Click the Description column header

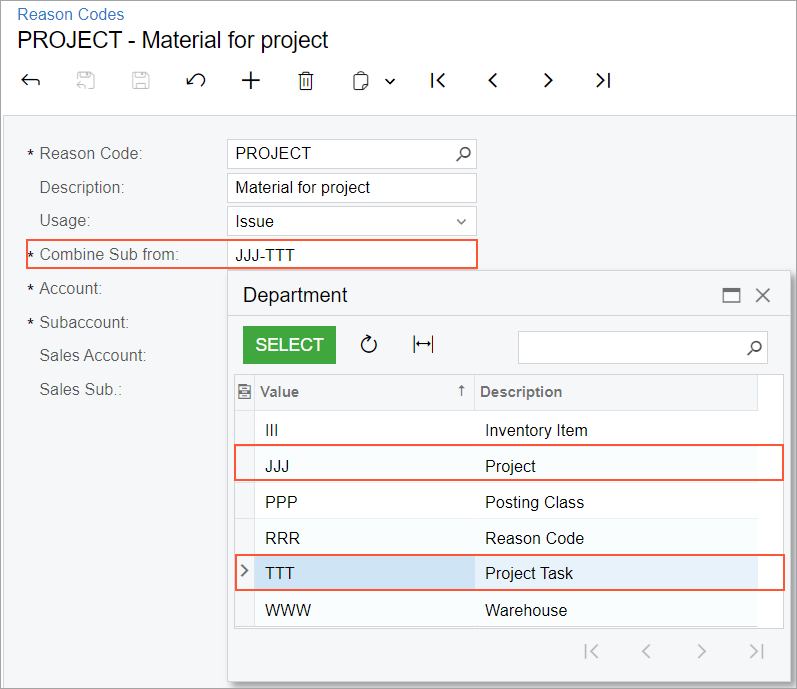[614, 392]
